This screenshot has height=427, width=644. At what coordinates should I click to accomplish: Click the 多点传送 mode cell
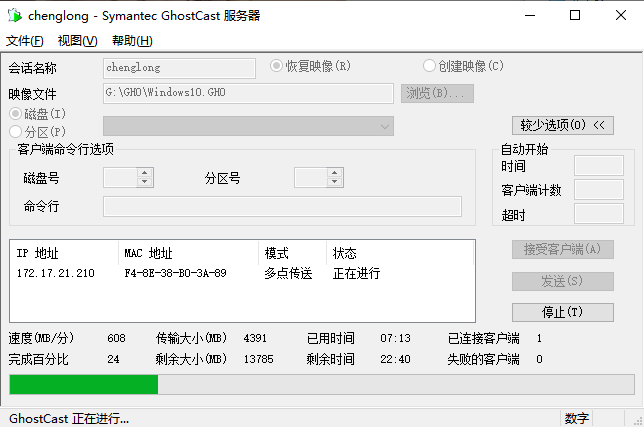tap(288, 273)
